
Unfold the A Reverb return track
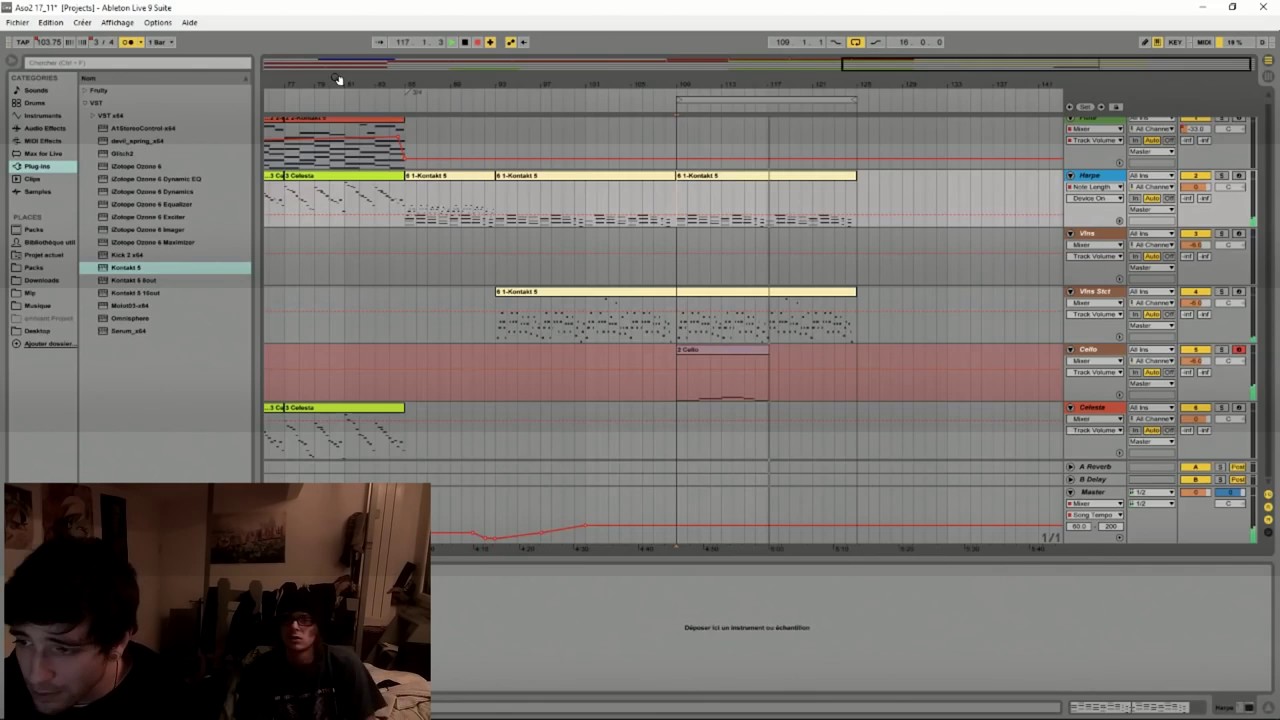click(x=1070, y=467)
